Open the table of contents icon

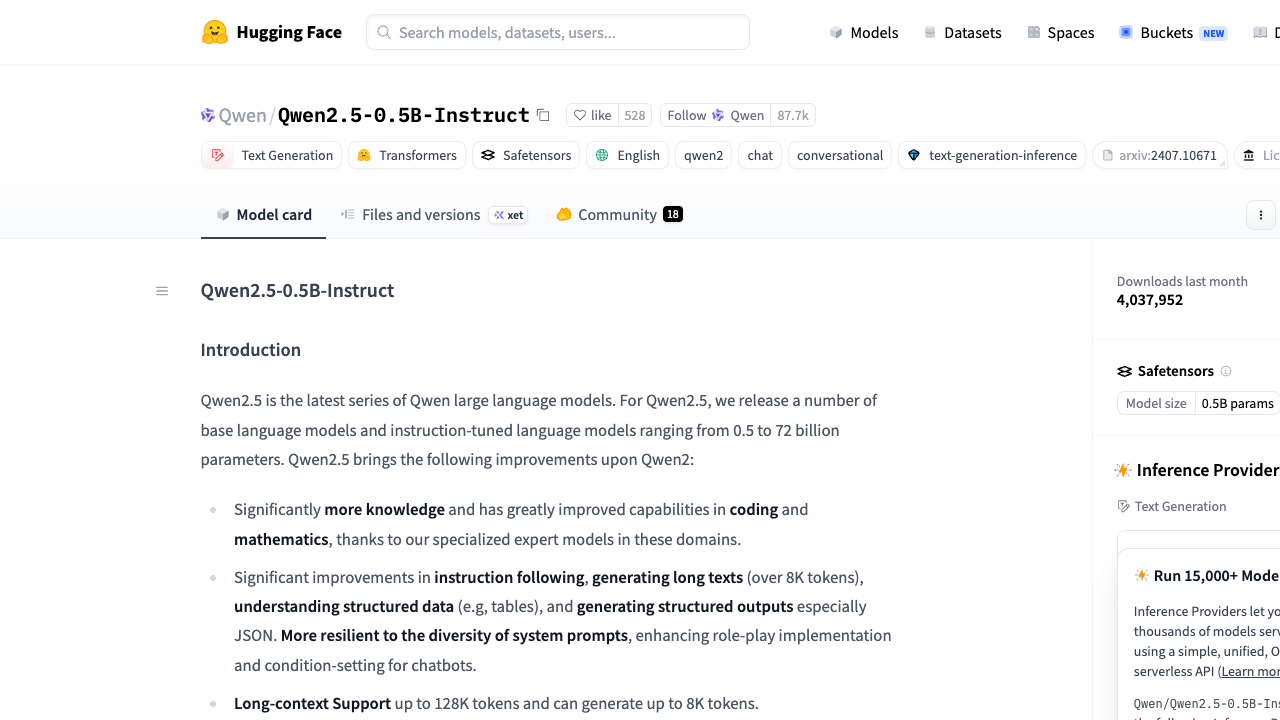162,291
